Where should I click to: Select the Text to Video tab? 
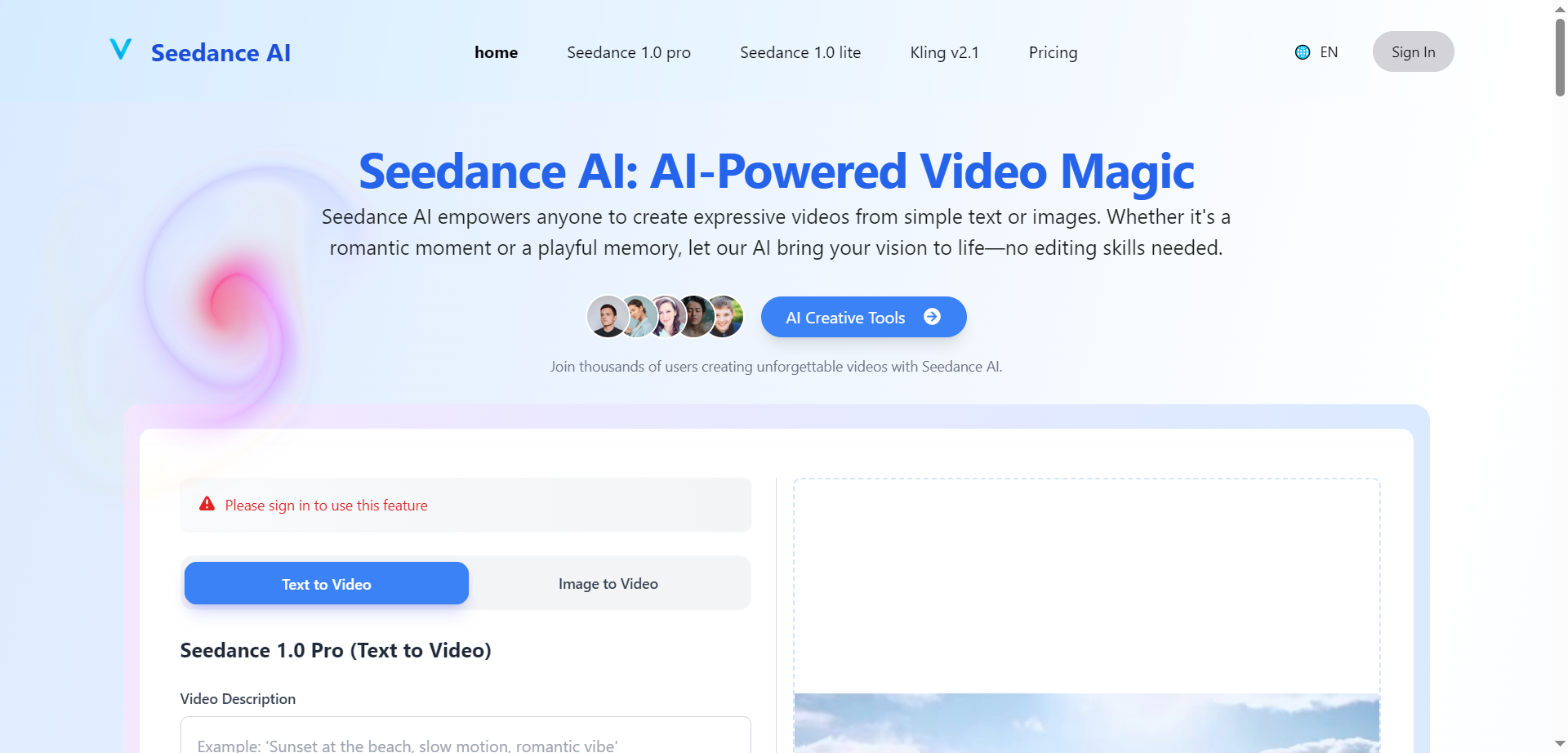click(327, 583)
